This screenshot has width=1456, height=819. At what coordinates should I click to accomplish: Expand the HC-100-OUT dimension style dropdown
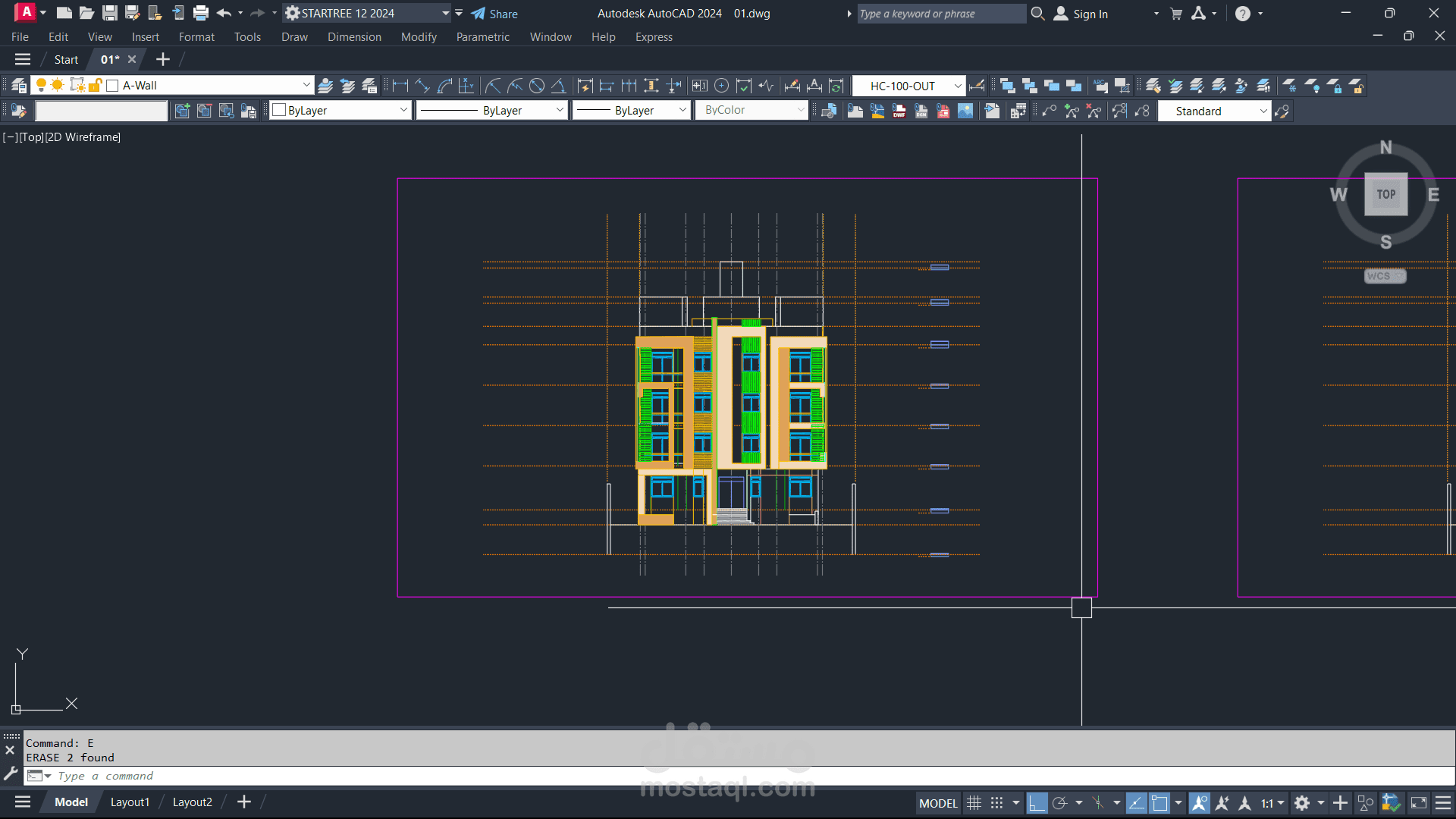tap(958, 86)
